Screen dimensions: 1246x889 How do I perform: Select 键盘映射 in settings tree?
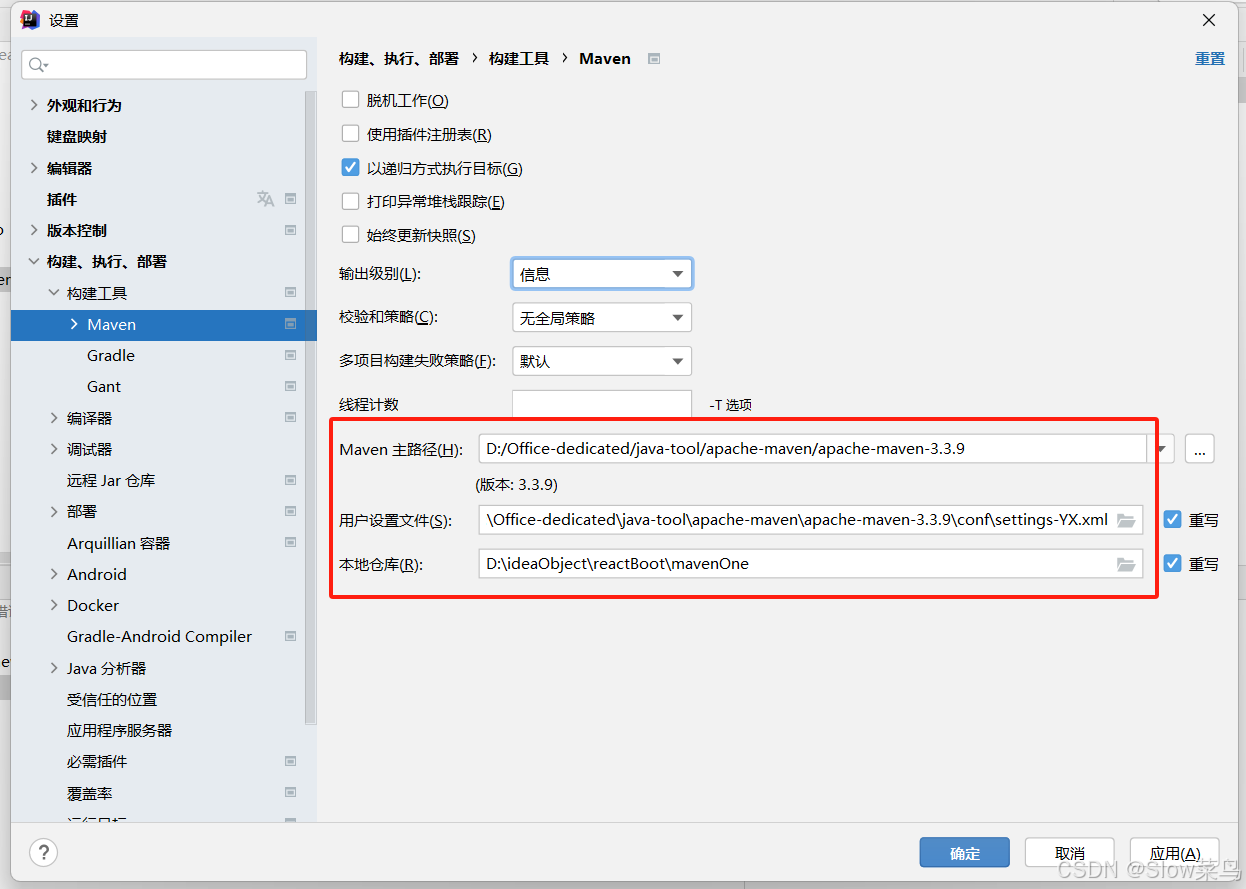[x=77, y=137]
